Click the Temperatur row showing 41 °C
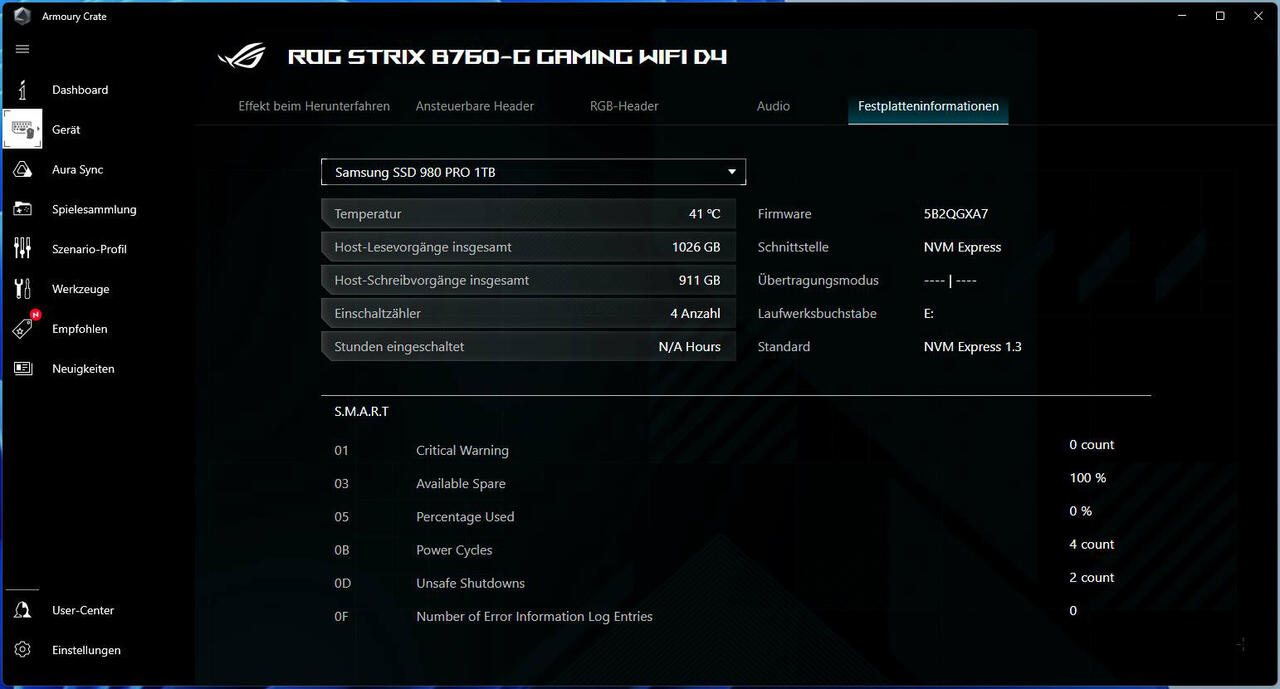 pyautogui.click(x=528, y=214)
